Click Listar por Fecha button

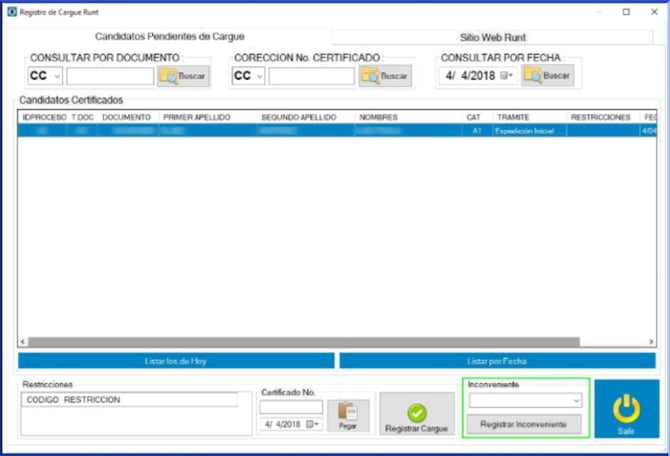(496, 360)
